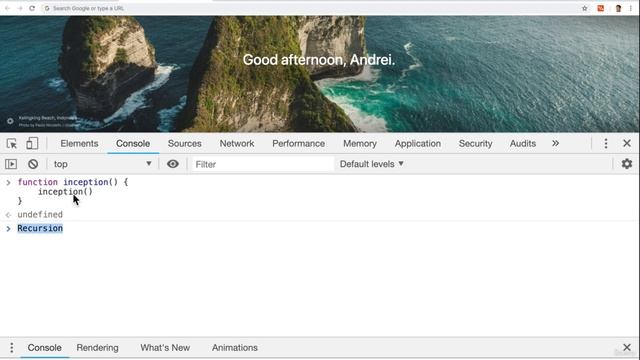Activate the inspect element picker icon
This screenshot has width=640, height=360.
tap(11, 144)
